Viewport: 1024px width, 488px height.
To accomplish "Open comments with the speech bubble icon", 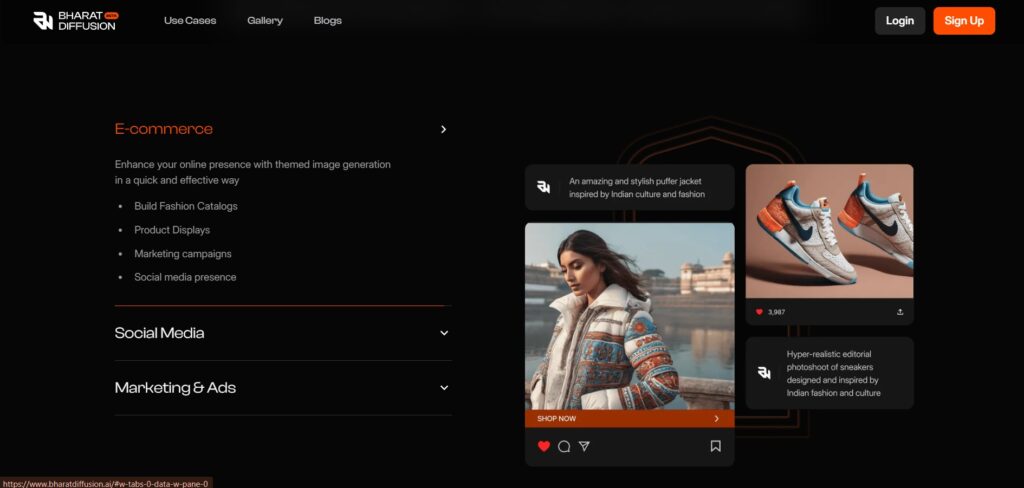I will [564, 446].
